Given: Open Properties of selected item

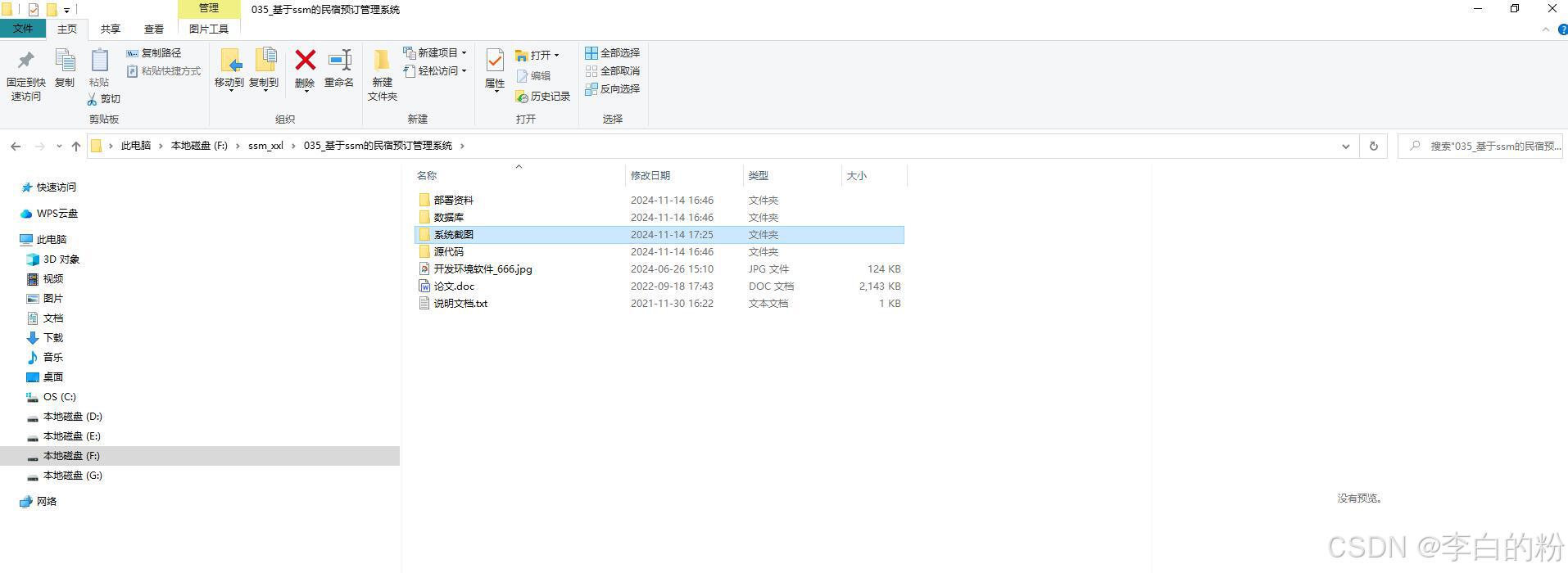Looking at the screenshot, I should 495,70.
